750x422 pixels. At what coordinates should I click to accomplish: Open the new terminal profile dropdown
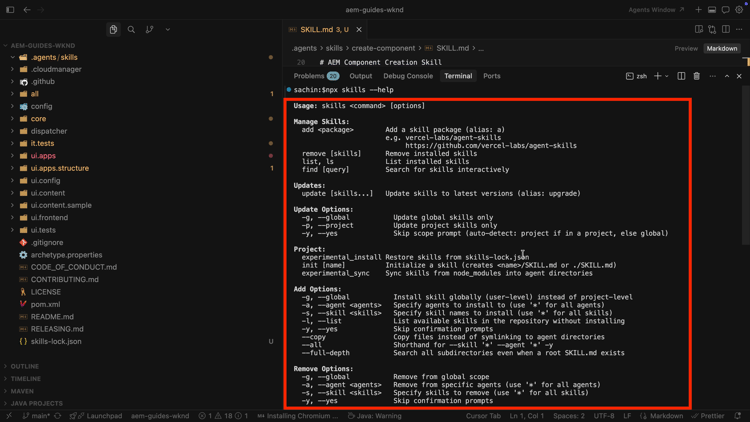click(x=667, y=76)
